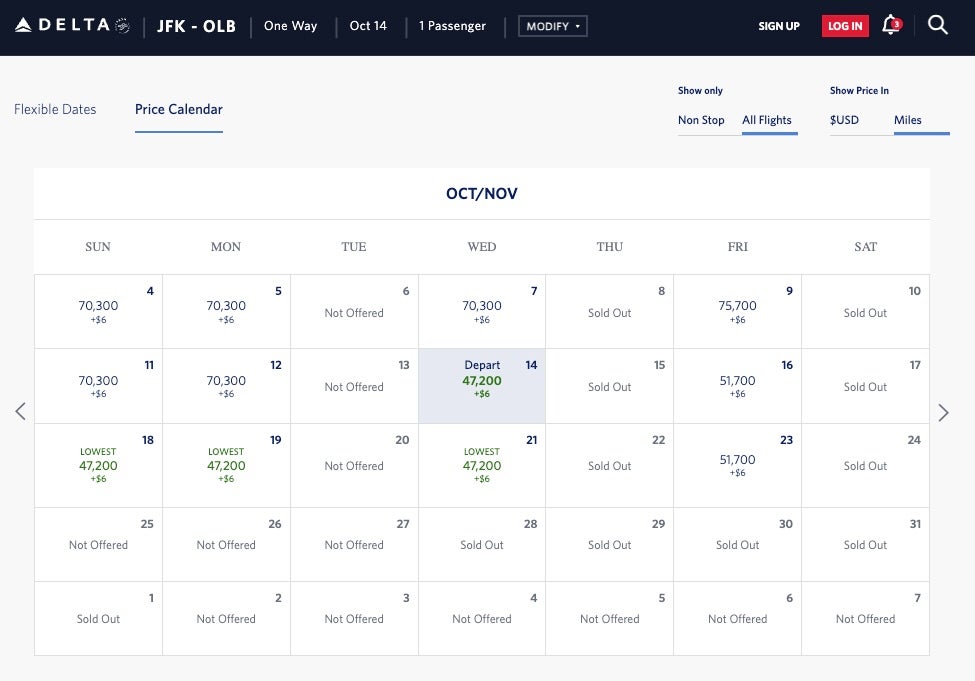Open the MODIFY search panel
This screenshot has width=975, height=681.
(x=552, y=26)
